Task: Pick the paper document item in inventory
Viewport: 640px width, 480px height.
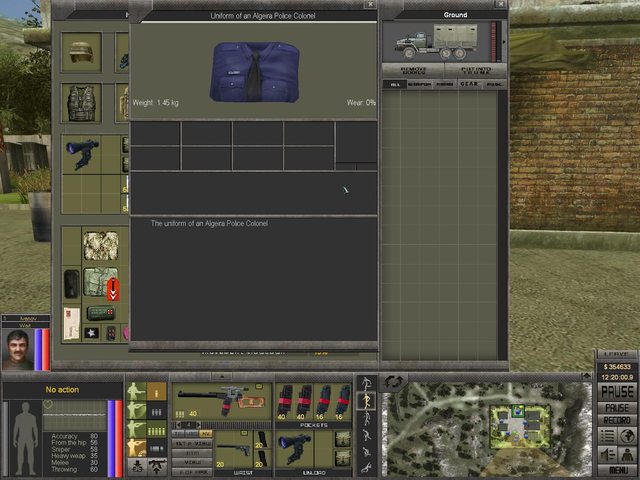Action: (x=71, y=323)
